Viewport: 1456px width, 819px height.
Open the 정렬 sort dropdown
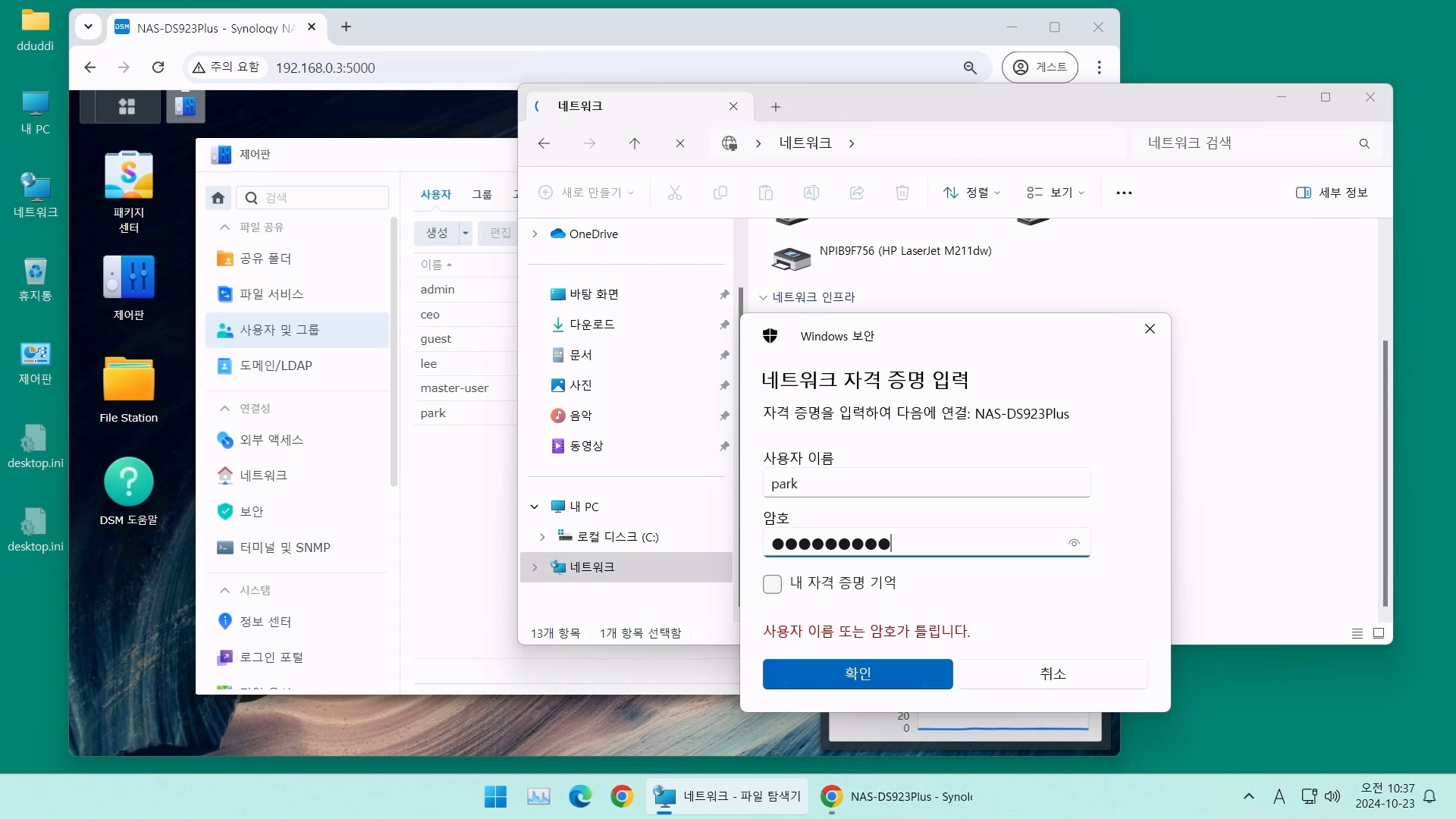971,193
